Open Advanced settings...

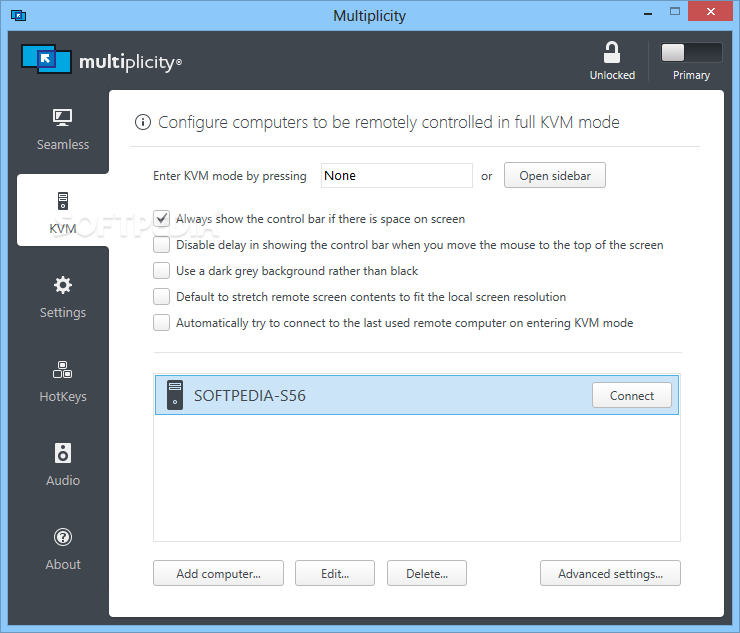tap(610, 573)
